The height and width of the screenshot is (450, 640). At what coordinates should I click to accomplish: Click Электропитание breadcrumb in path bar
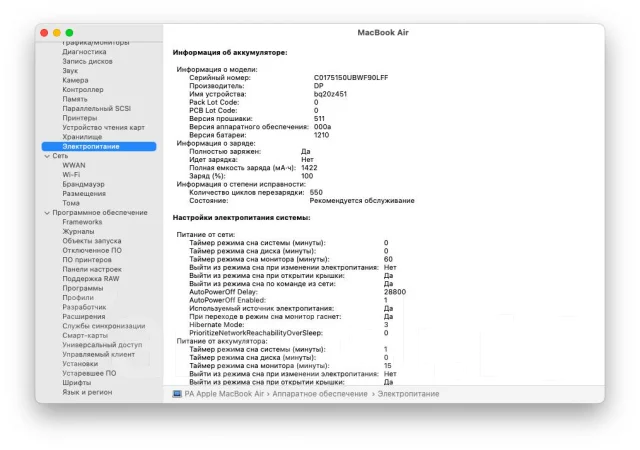pos(408,394)
